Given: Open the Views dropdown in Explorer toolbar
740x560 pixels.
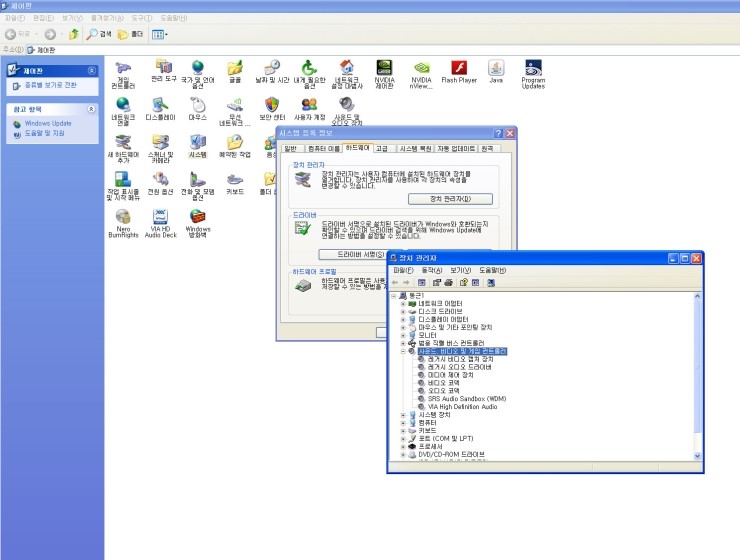Looking at the screenshot, I should [x=160, y=34].
